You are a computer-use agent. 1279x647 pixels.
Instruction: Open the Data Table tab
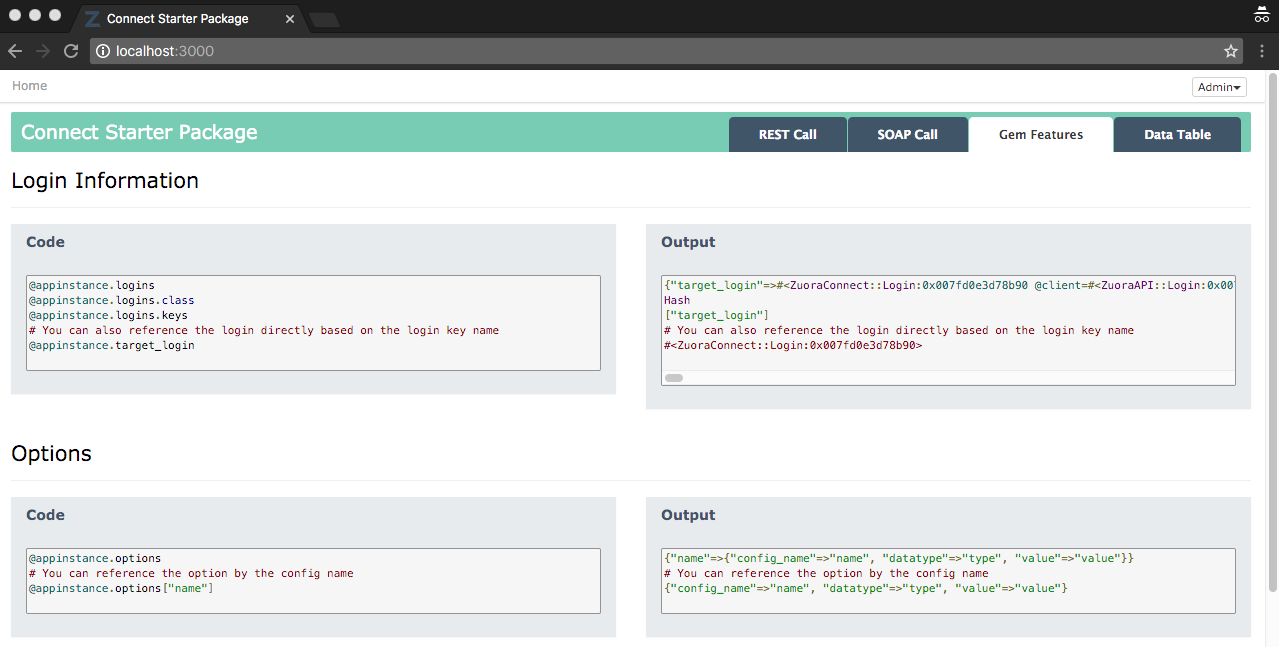(x=1178, y=135)
